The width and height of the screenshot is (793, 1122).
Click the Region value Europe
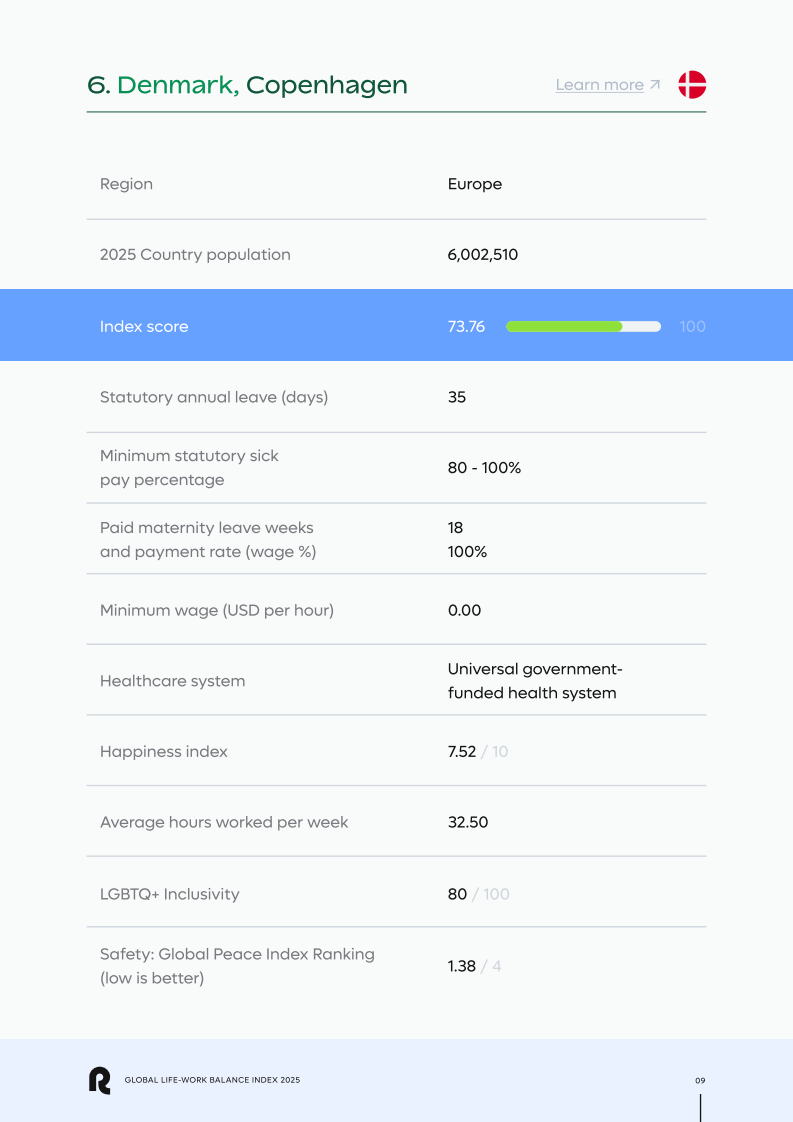click(x=475, y=184)
